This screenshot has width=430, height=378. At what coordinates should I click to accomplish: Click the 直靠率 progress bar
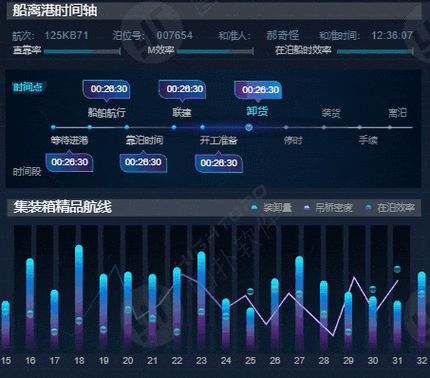pyautogui.click(x=82, y=51)
